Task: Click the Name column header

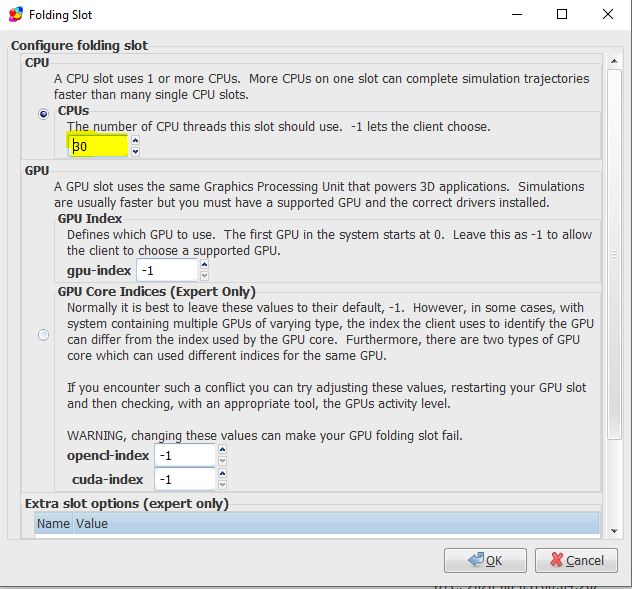Action: click(x=54, y=523)
